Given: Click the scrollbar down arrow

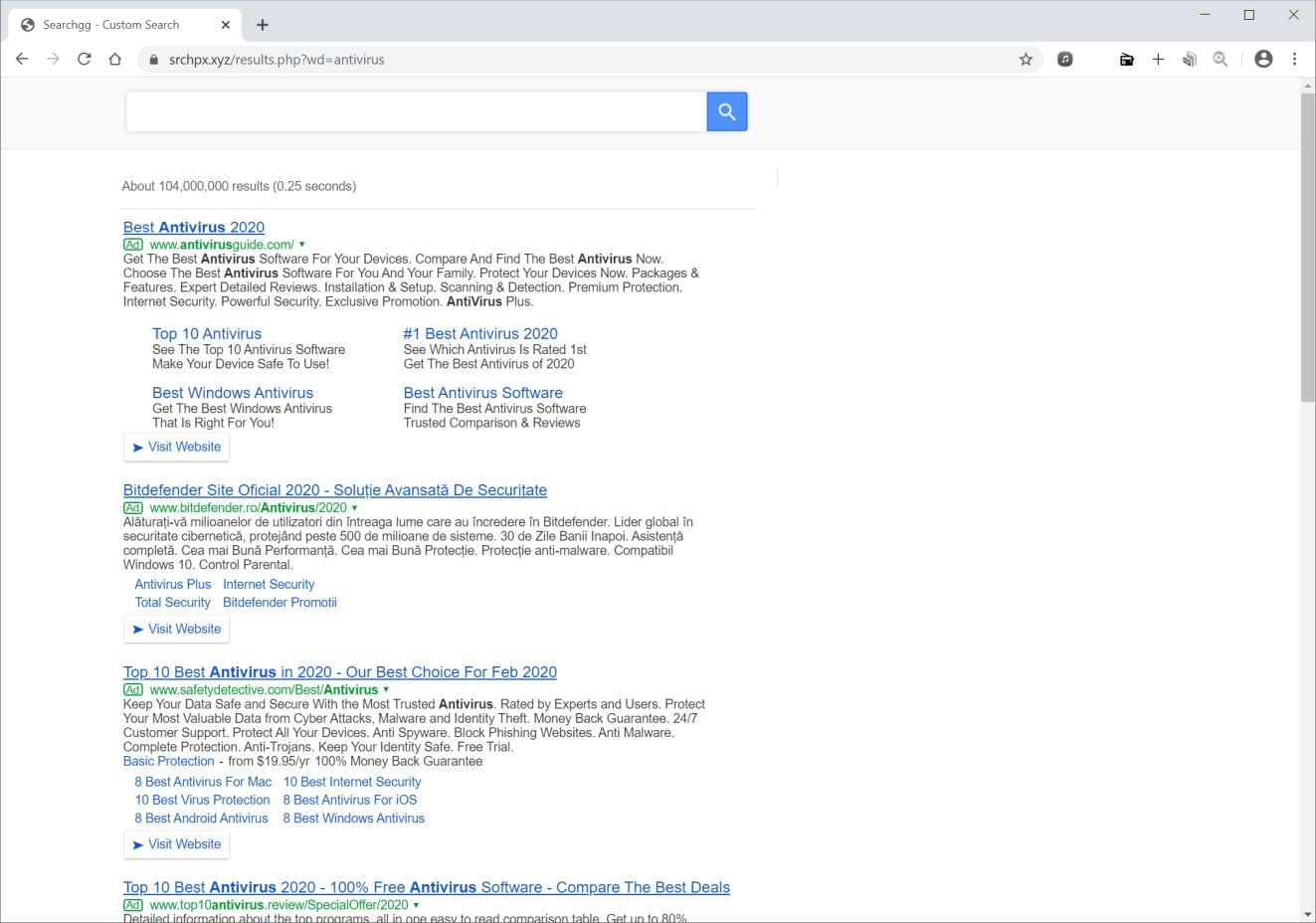Looking at the screenshot, I should coord(1307,914).
